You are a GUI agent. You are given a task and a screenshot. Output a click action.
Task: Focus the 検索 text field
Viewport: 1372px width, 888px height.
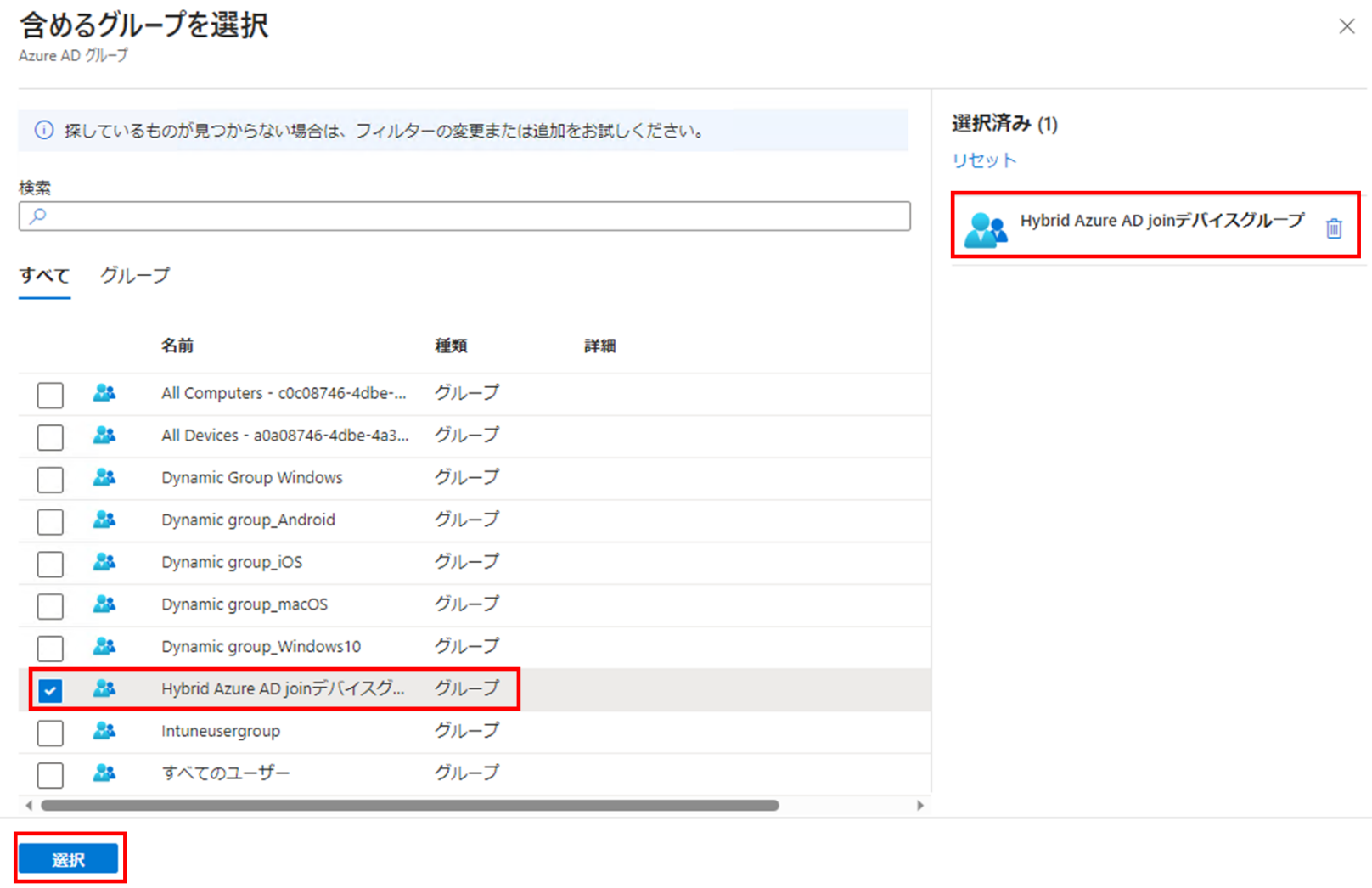tap(475, 216)
